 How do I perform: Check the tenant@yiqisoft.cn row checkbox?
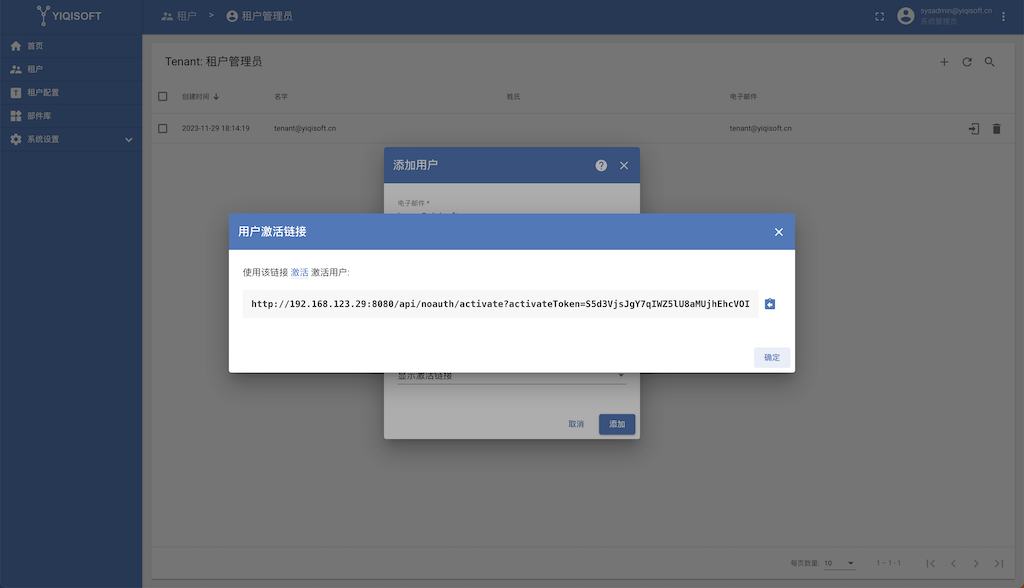(163, 129)
